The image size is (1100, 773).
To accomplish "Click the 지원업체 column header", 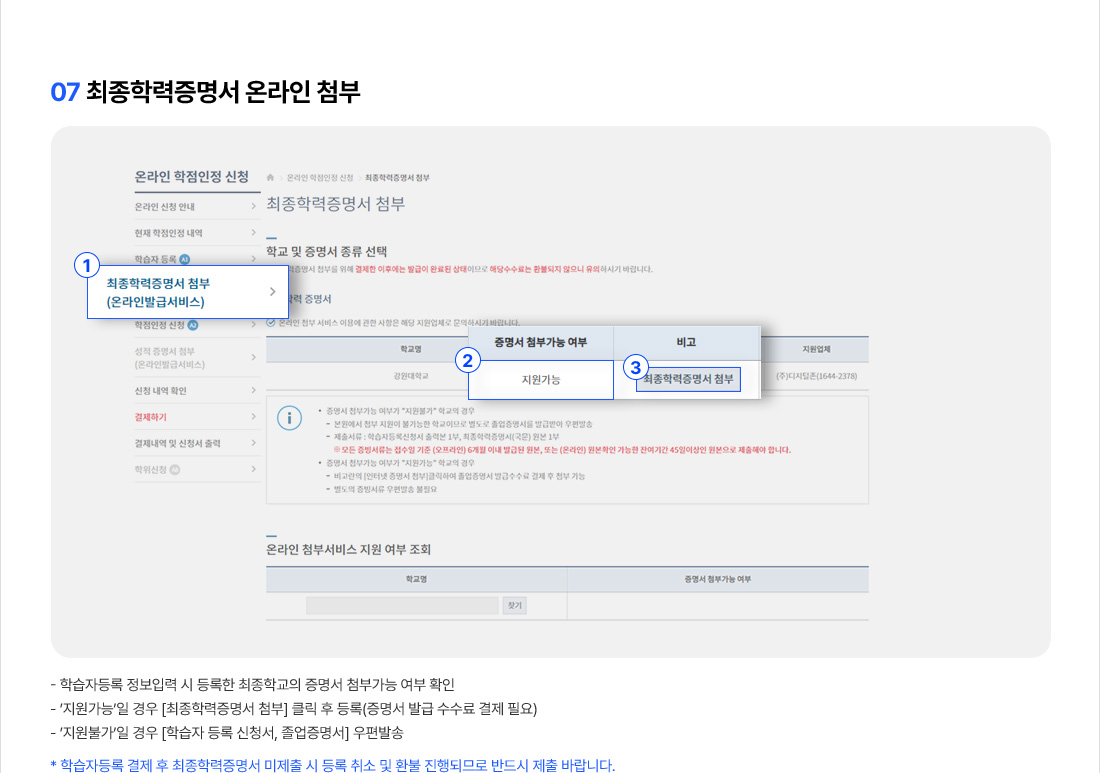I will (817, 349).
